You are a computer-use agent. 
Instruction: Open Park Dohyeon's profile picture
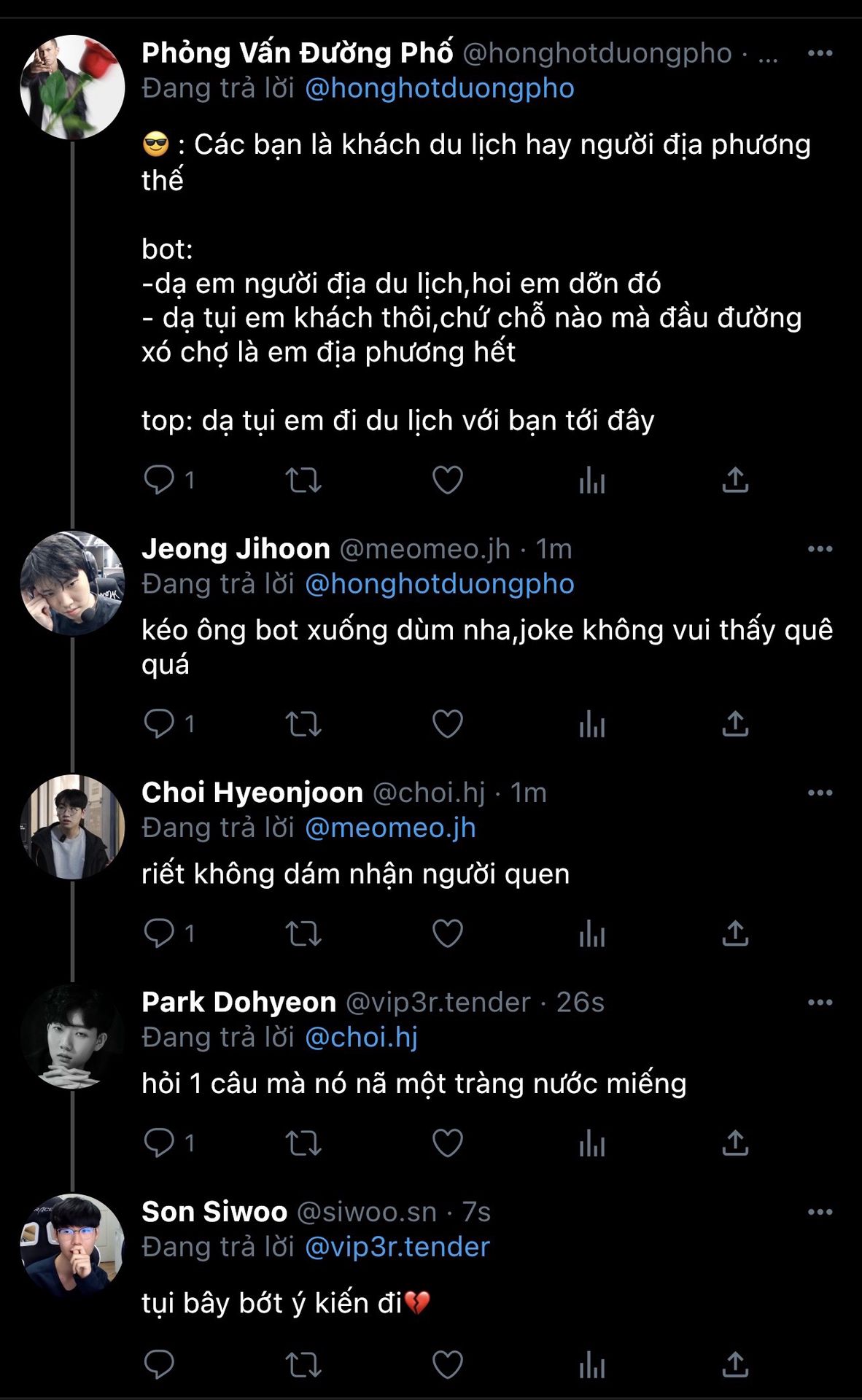pos(72,1036)
